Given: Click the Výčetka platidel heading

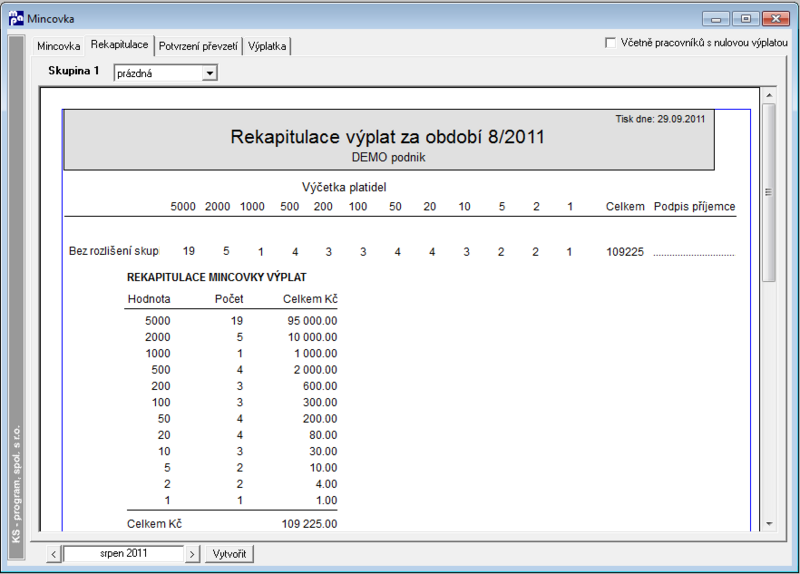Looking at the screenshot, I should coord(344,187).
